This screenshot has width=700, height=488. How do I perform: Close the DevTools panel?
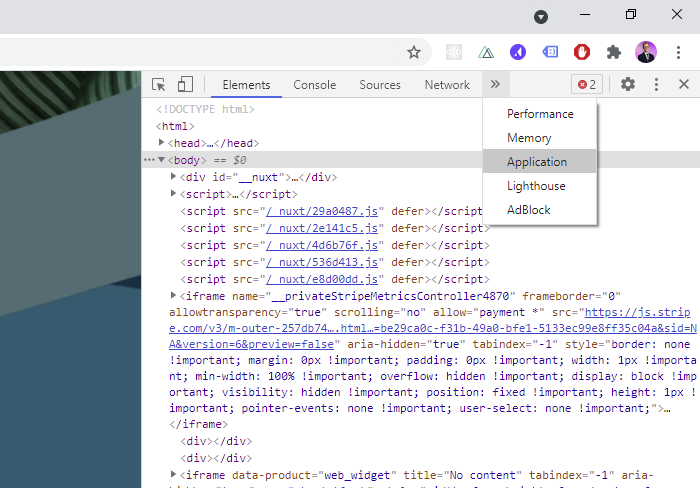[683, 84]
